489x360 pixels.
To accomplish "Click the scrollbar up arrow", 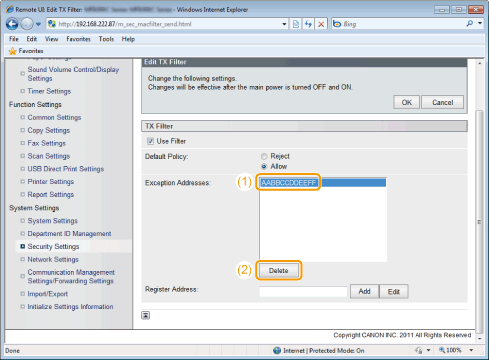I will (479, 63).
